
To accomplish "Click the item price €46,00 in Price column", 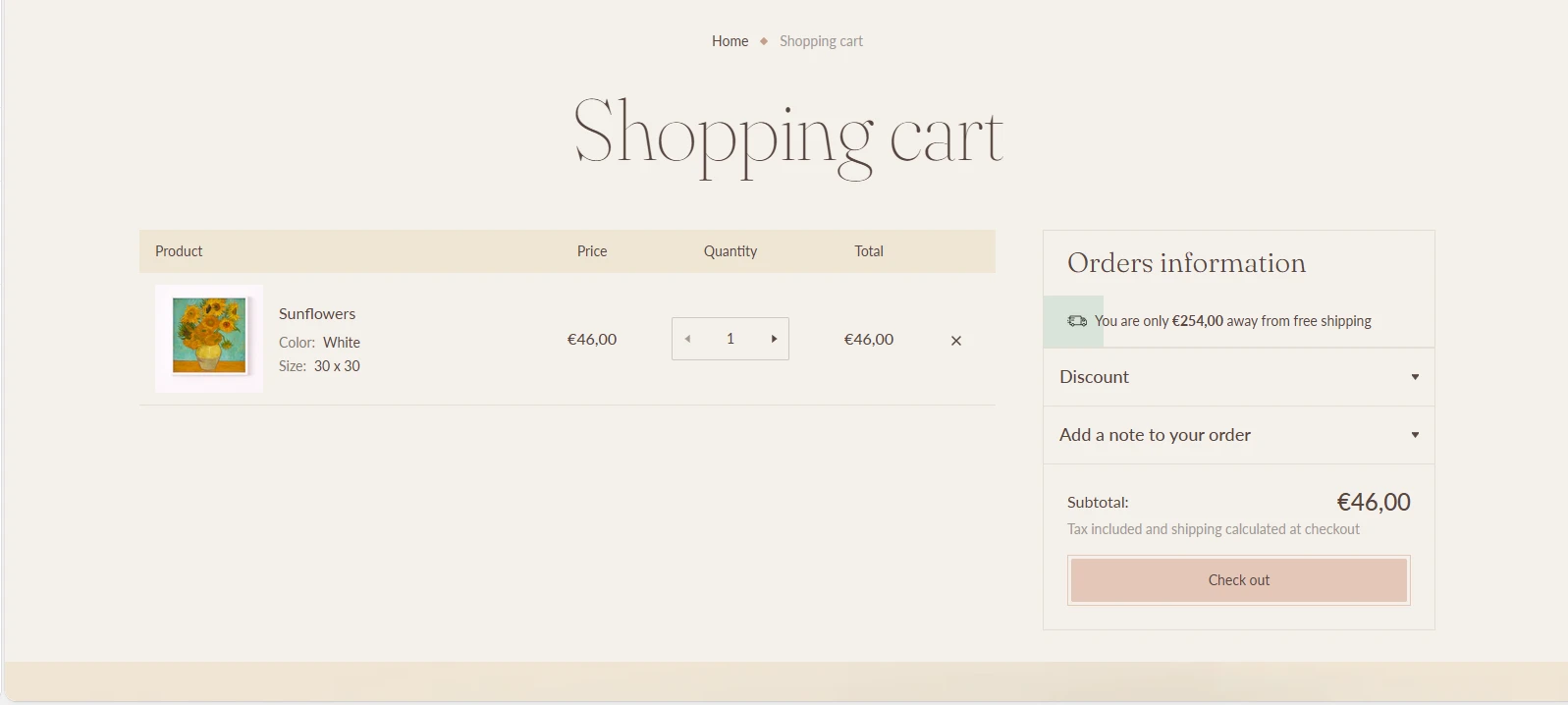I will tap(592, 340).
